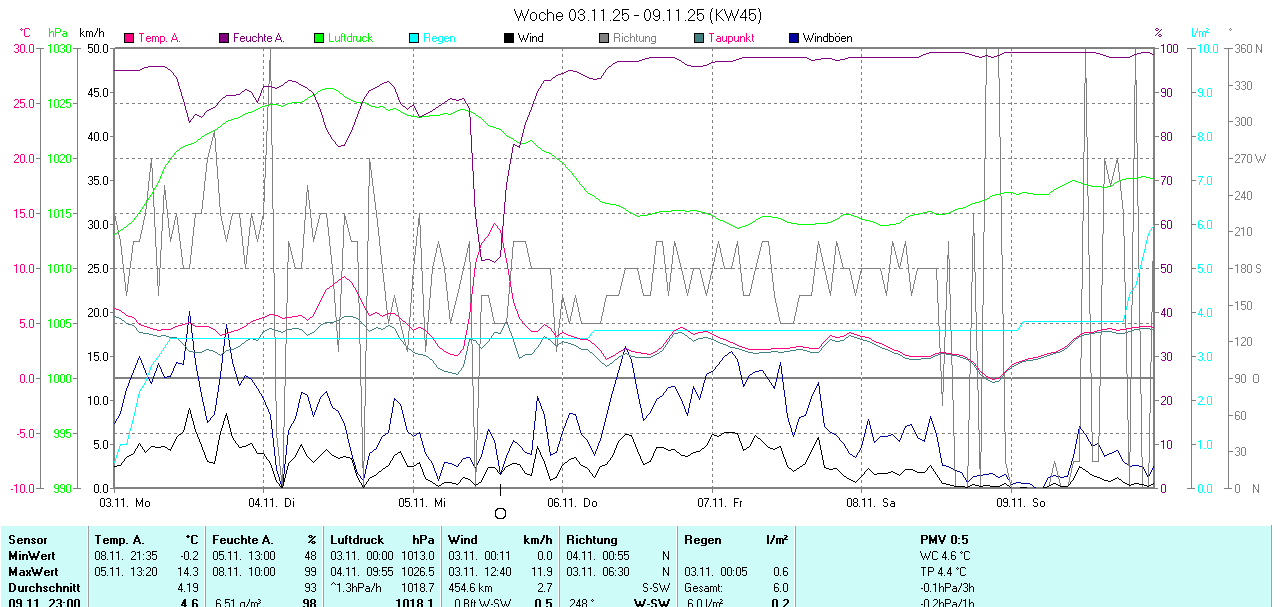Click the MaxWert row label
This screenshot has height=607, width=1280.
33,571
